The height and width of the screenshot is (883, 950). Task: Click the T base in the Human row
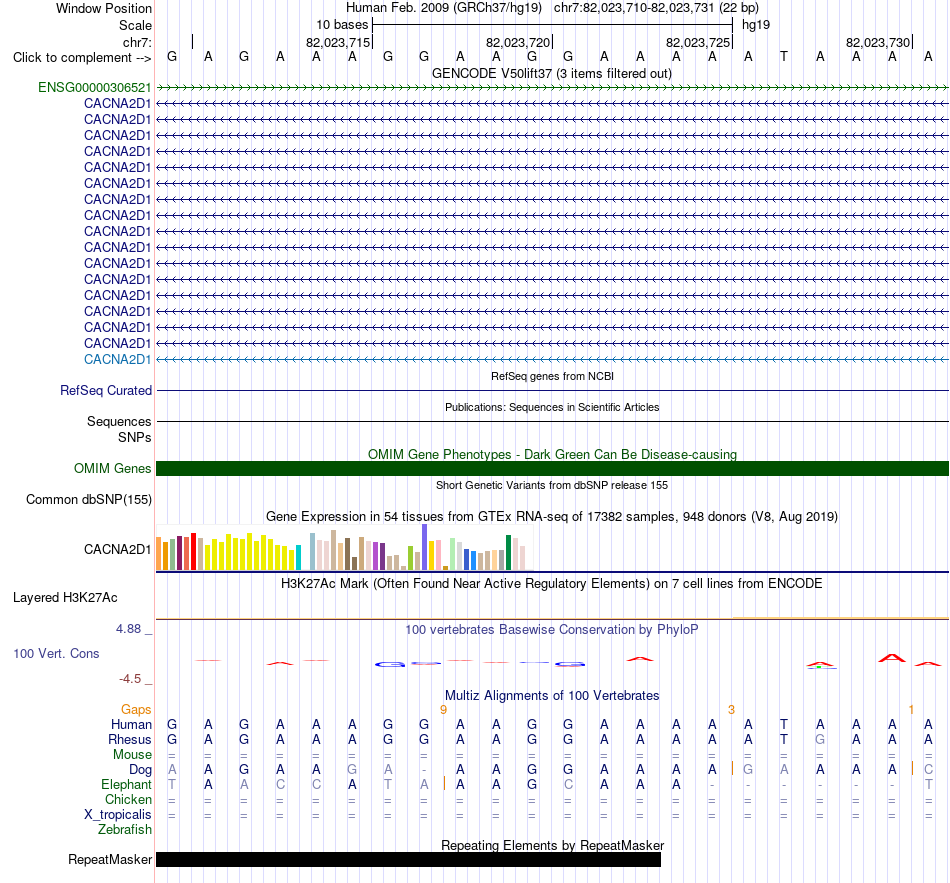(784, 724)
